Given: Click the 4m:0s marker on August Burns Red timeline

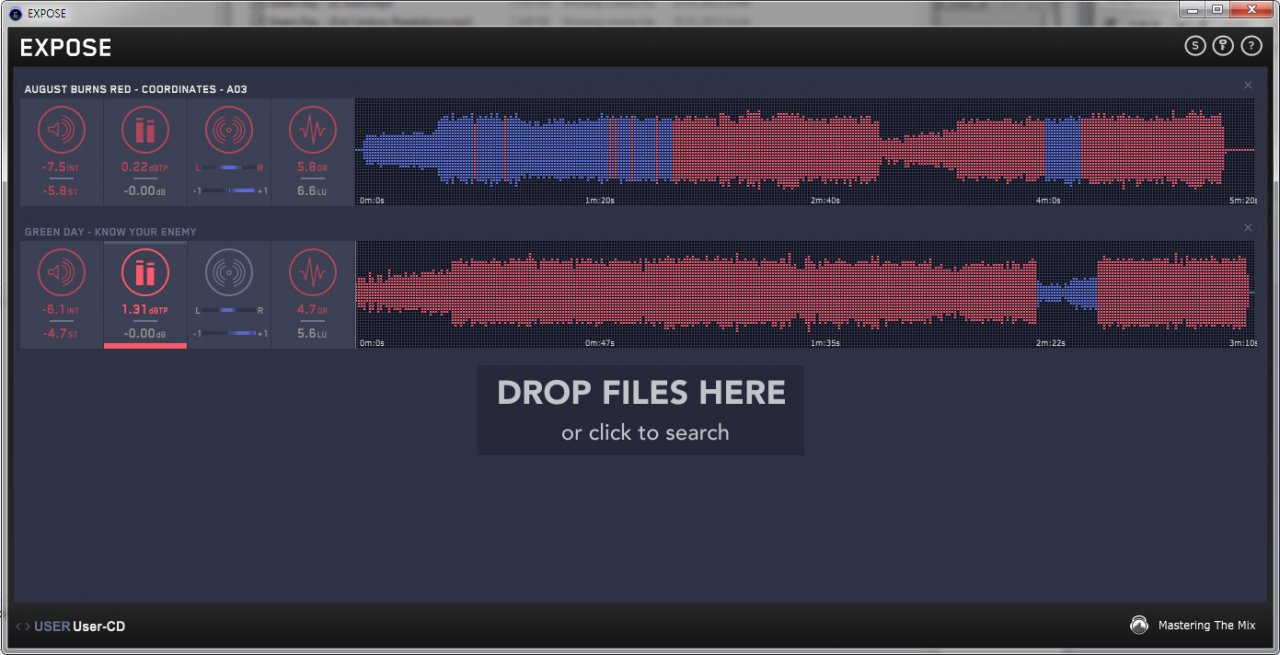Looking at the screenshot, I should 1048,200.
